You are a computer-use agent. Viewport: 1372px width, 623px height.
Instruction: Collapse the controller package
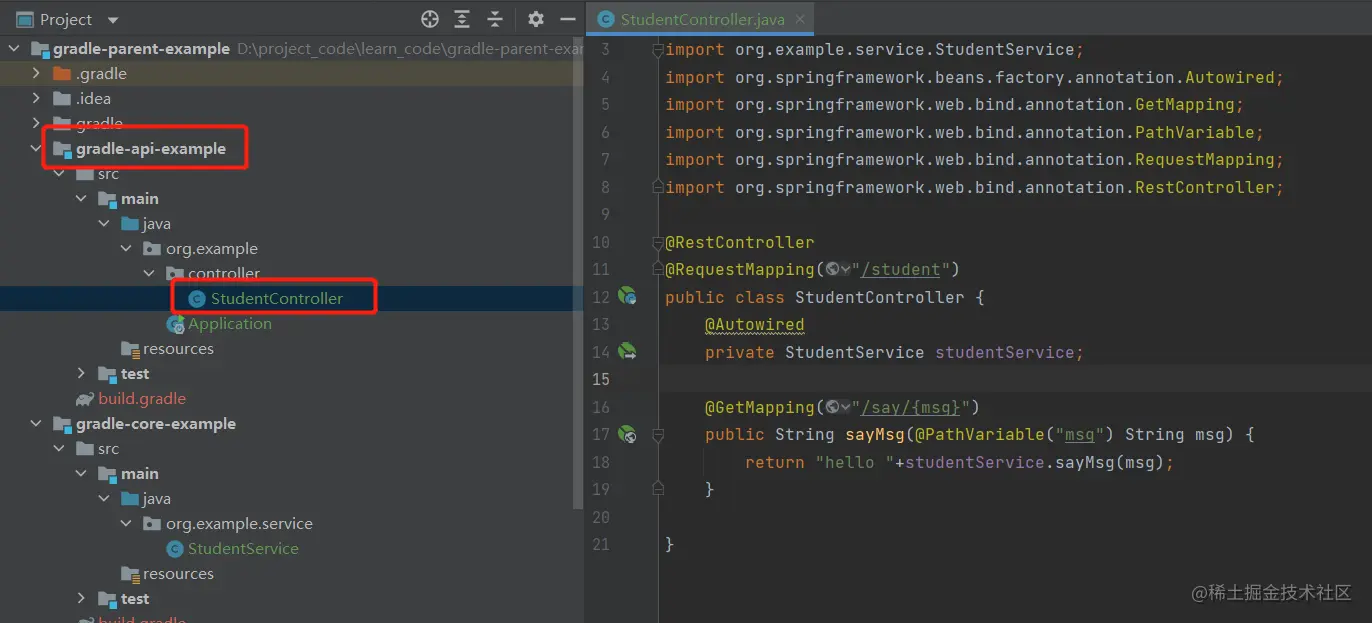149,273
